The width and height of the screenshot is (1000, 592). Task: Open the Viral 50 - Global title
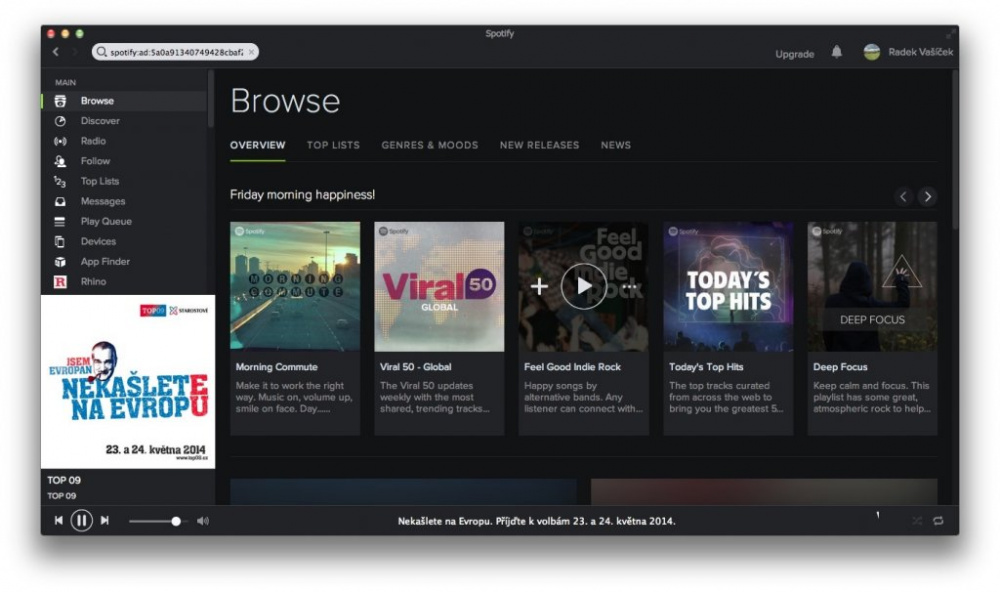point(416,367)
